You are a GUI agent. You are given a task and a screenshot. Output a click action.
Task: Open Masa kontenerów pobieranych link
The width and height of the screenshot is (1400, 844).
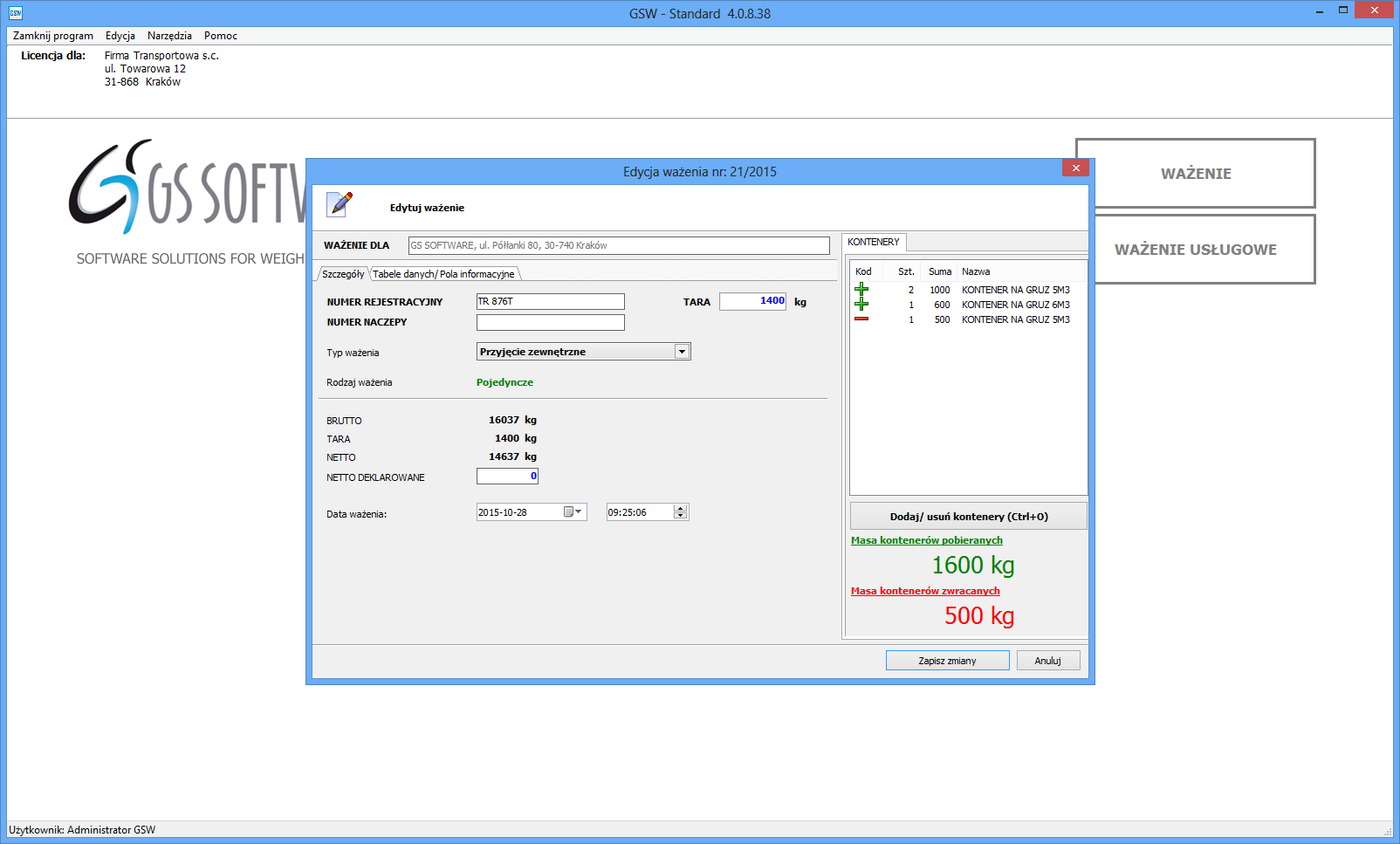pyautogui.click(x=926, y=540)
